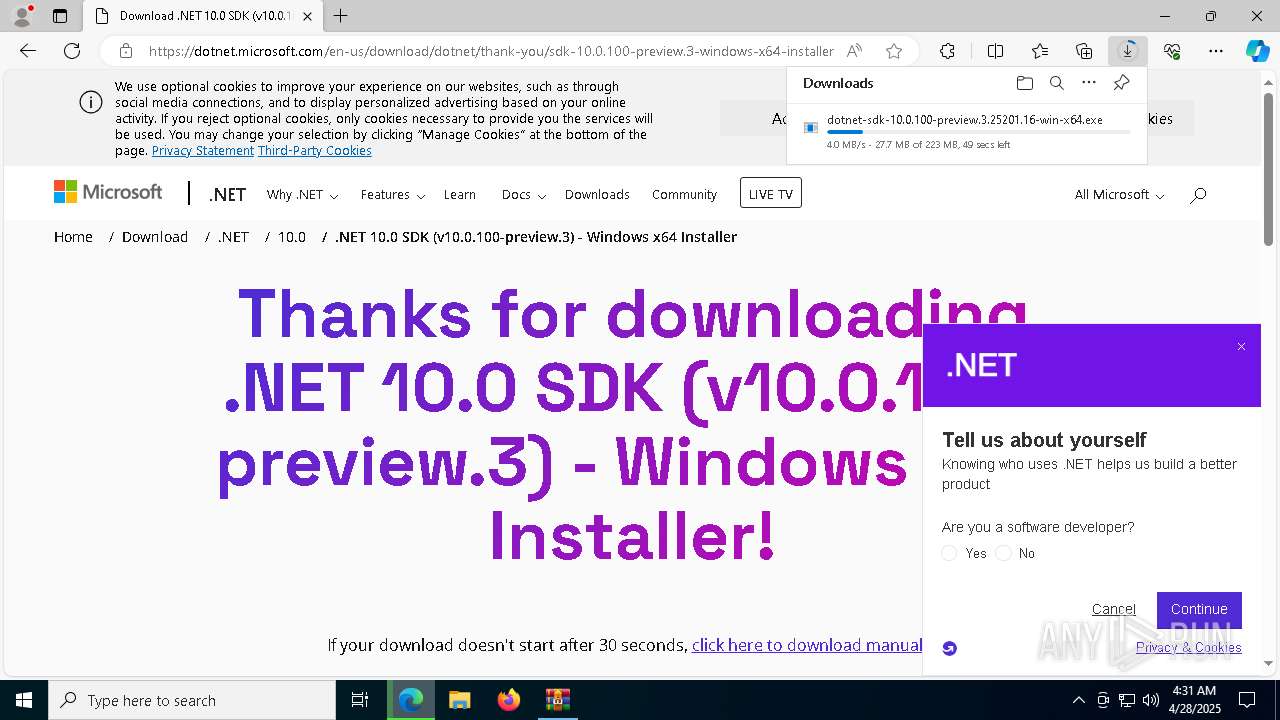Go to the 10.0 breadcrumb
Image resolution: width=1280 pixels, height=720 pixels.
point(292,237)
